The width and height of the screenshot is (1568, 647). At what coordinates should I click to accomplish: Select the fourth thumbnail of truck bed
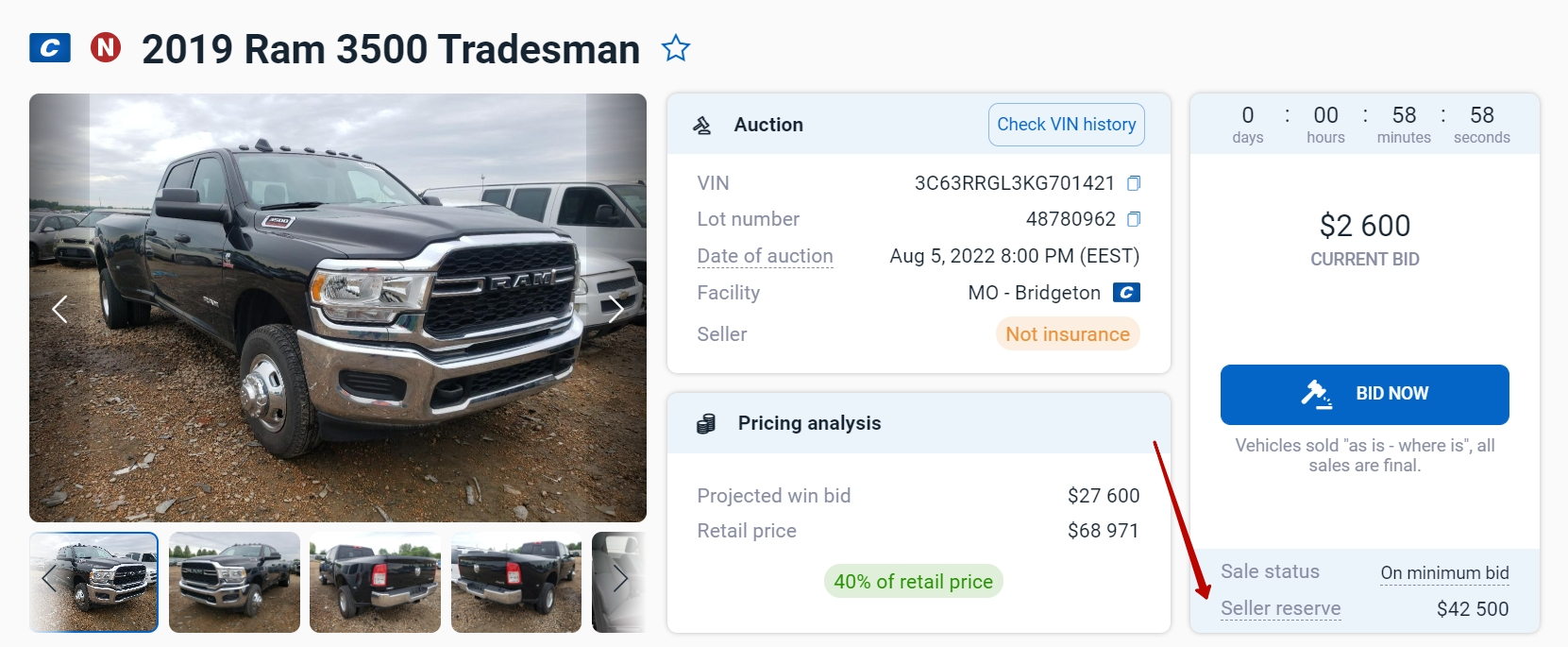coord(515,582)
